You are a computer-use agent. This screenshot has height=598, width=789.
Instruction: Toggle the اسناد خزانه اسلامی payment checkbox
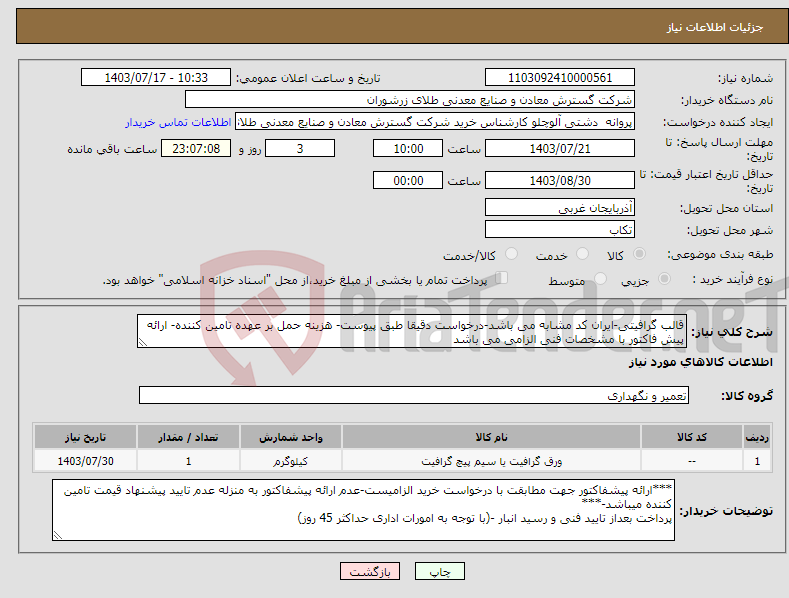point(501,278)
